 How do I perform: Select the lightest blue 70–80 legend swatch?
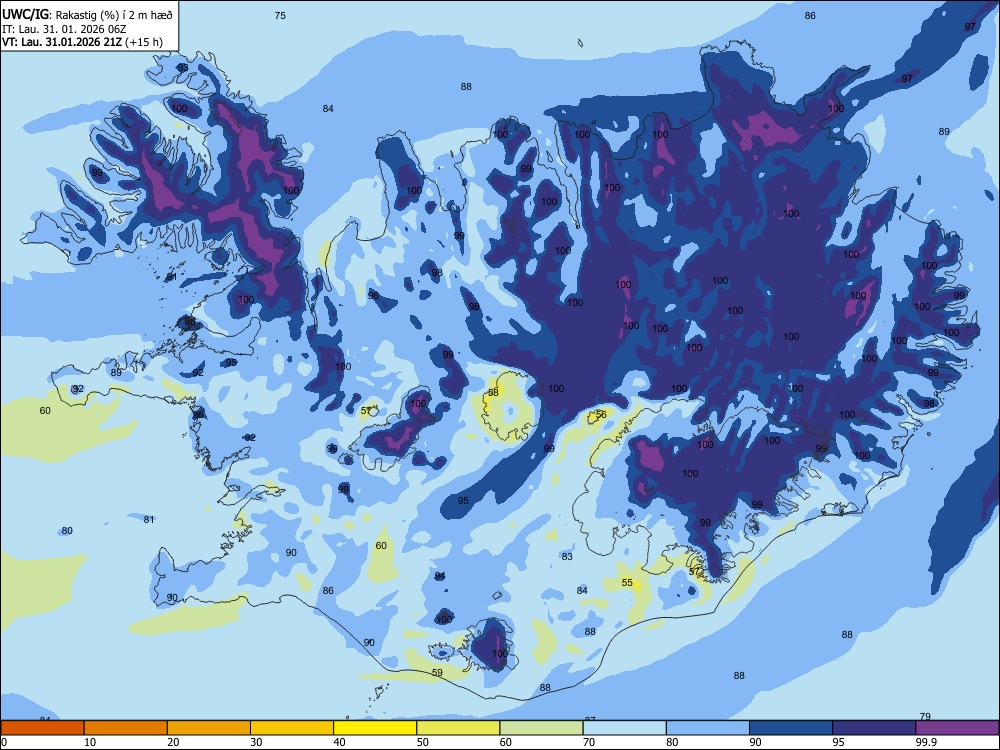pyautogui.click(x=625, y=728)
